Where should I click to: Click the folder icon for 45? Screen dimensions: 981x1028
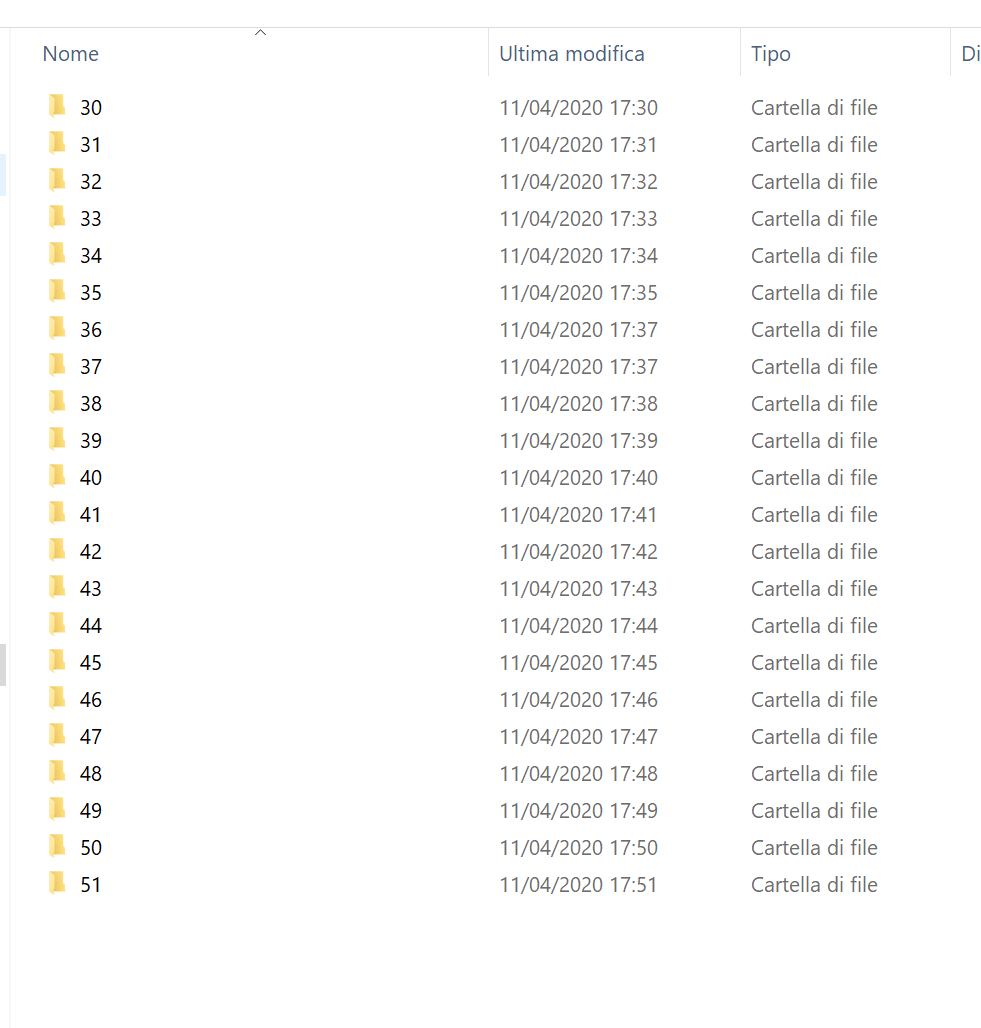coord(58,661)
